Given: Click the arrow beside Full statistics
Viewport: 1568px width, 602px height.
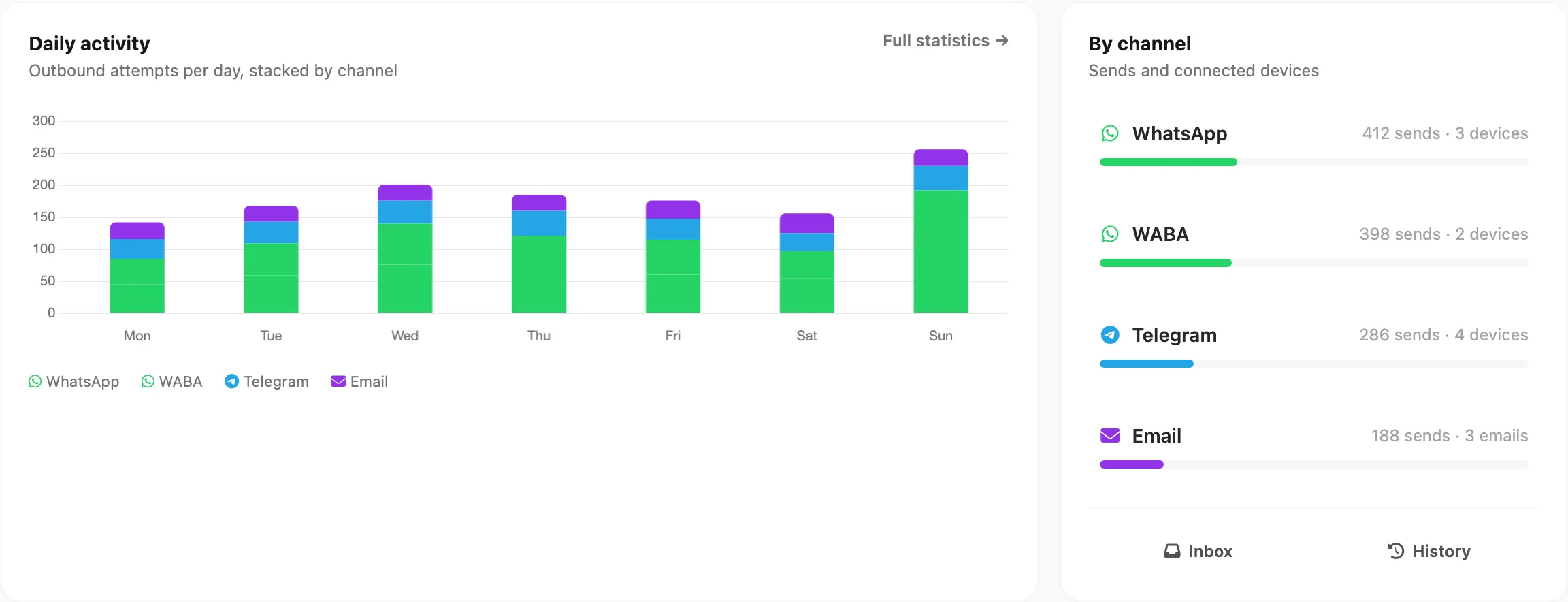Looking at the screenshot, I should (1002, 41).
